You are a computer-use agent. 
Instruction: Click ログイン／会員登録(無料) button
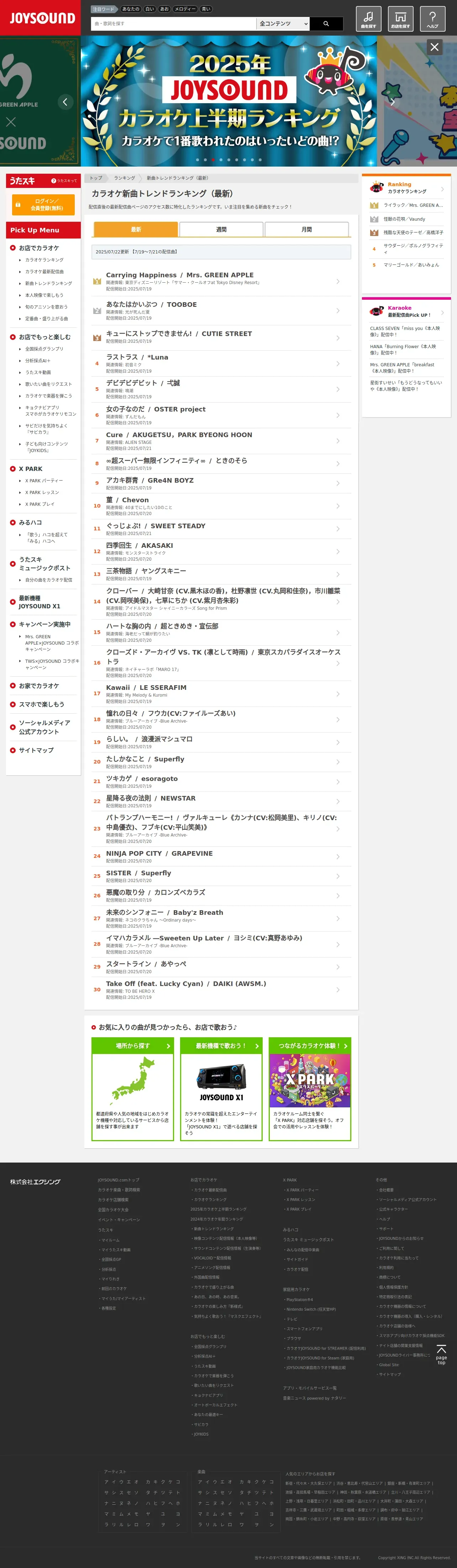point(43,205)
